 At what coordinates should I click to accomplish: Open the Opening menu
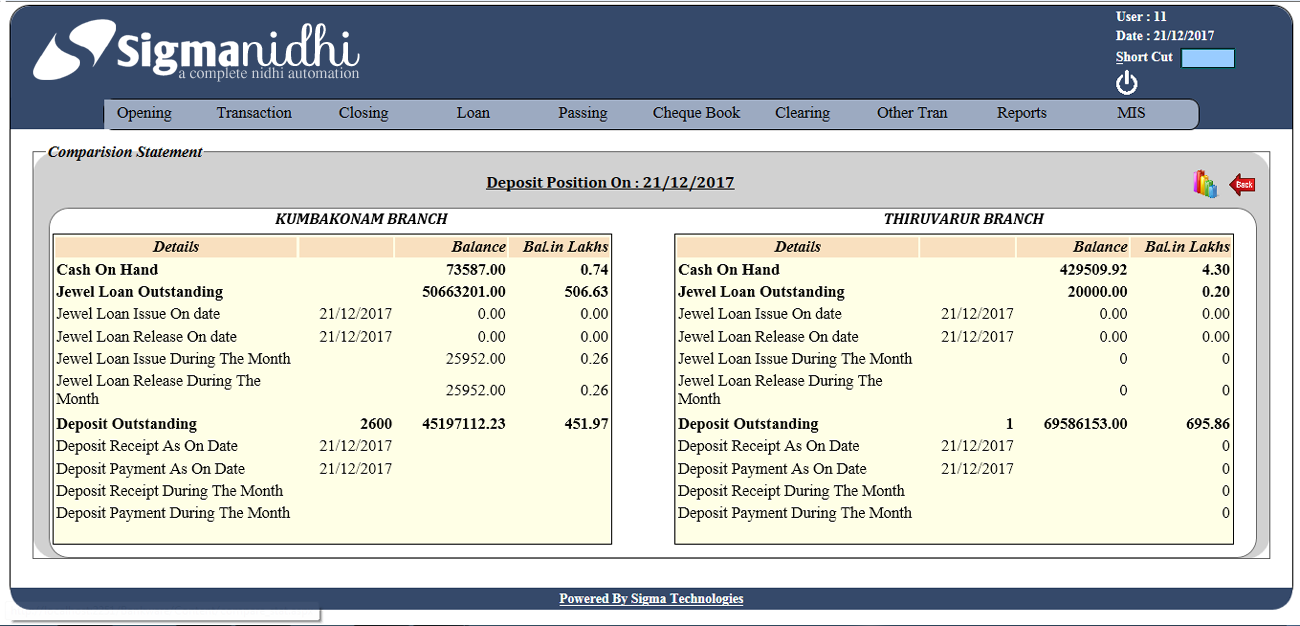pyautogui.click(x=144, y=113)
